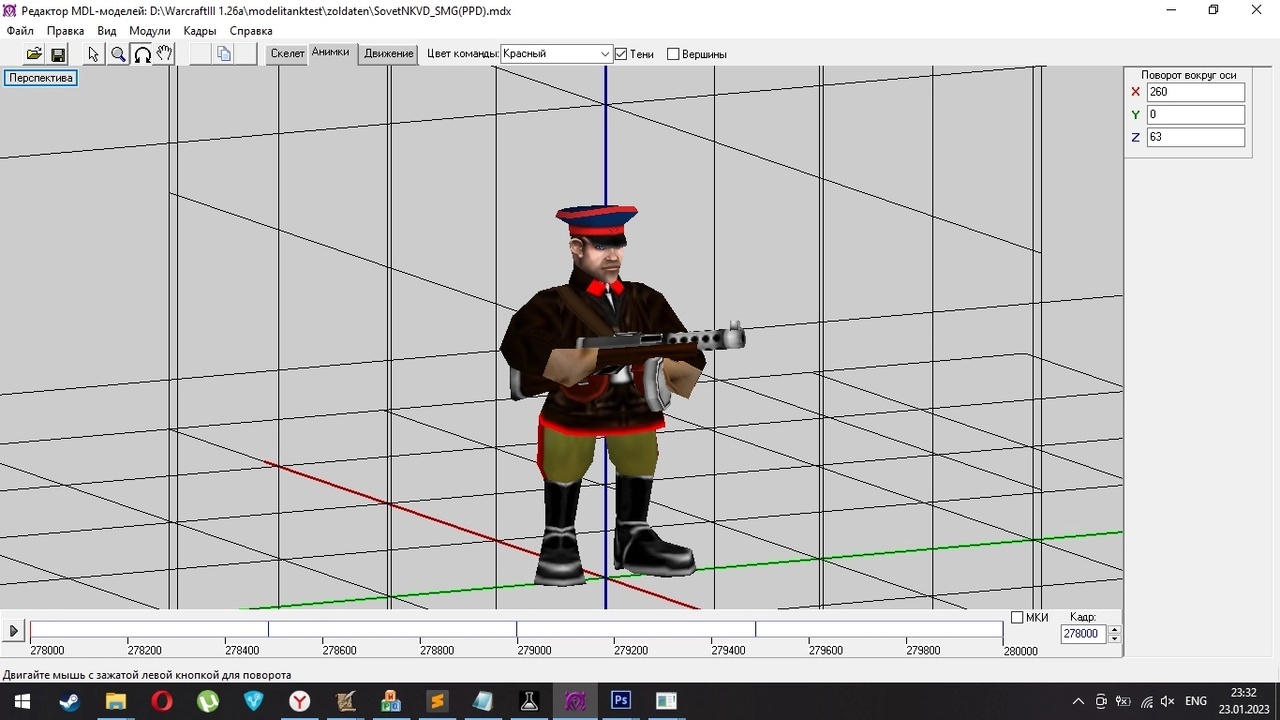Increase frame number with up arrow

(1115, 630)
